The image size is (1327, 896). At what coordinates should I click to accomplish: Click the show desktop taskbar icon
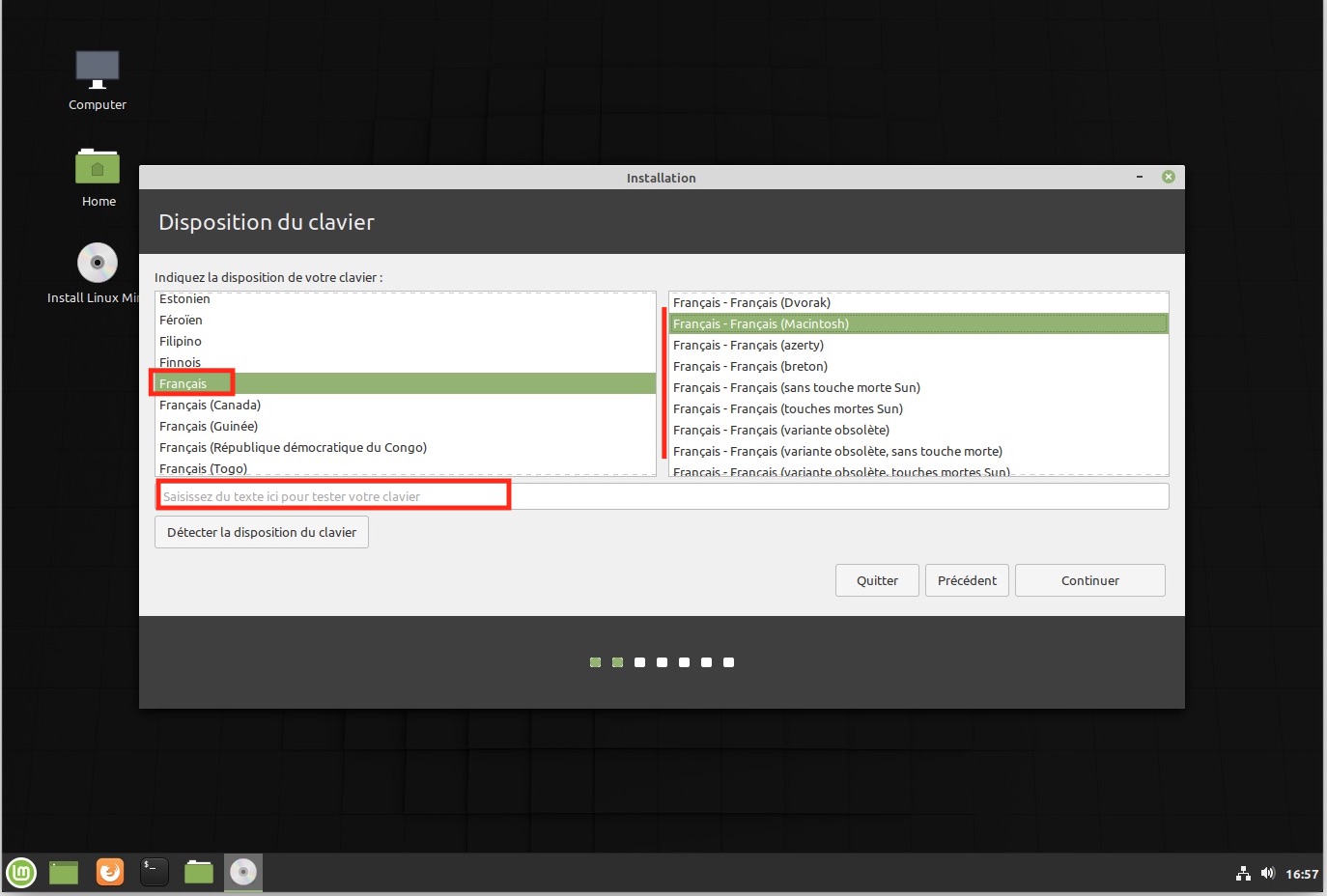tap(64, 873)
